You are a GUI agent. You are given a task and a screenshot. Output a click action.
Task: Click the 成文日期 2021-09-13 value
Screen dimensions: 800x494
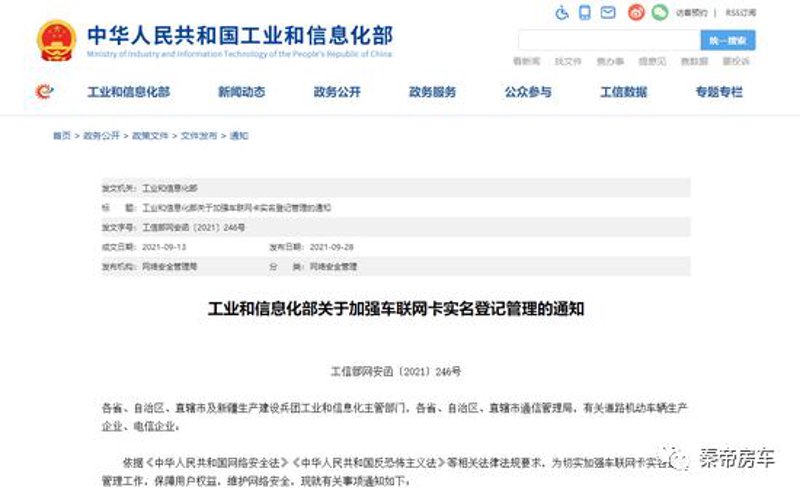[x=164, y=247]
